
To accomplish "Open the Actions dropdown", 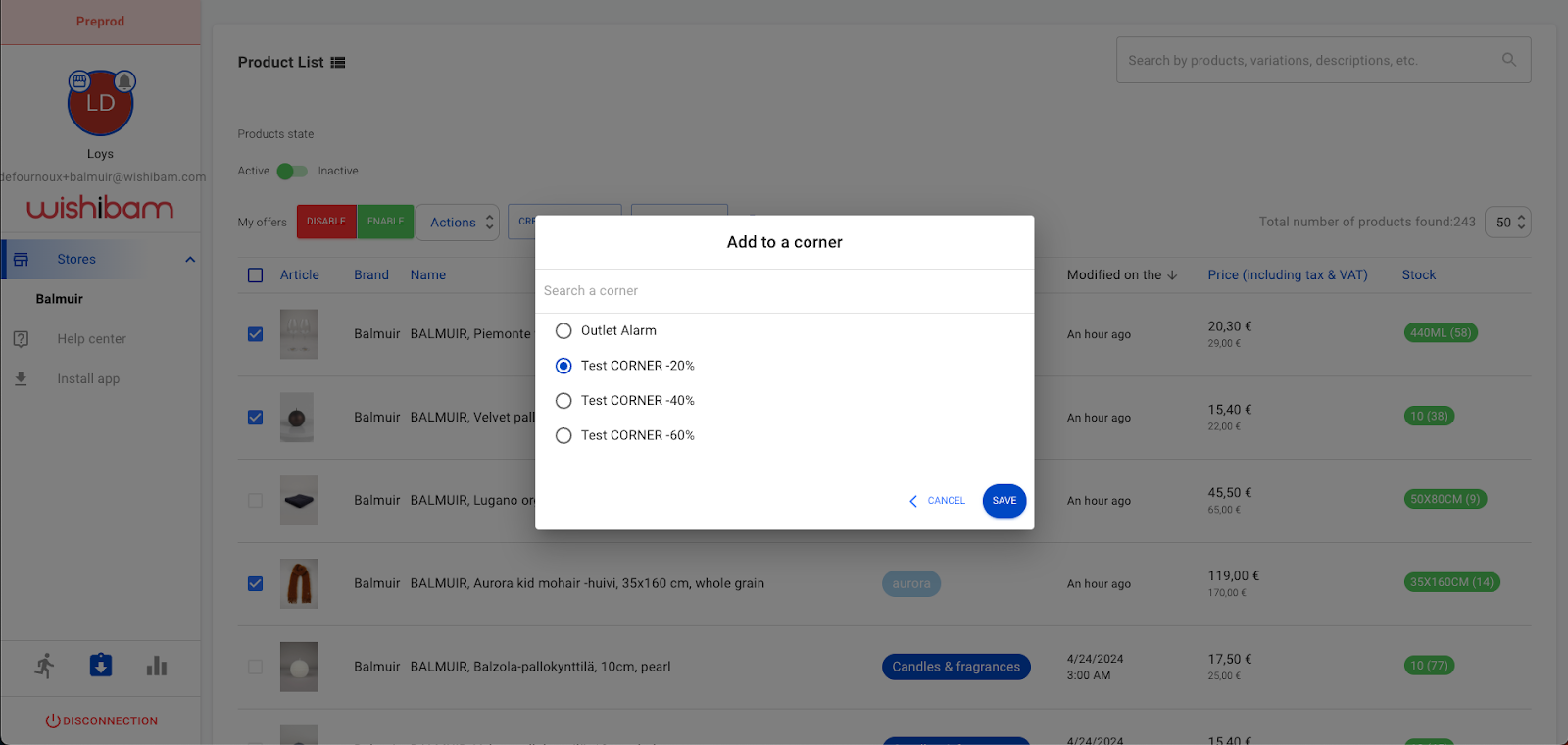I will click(458, 223).
